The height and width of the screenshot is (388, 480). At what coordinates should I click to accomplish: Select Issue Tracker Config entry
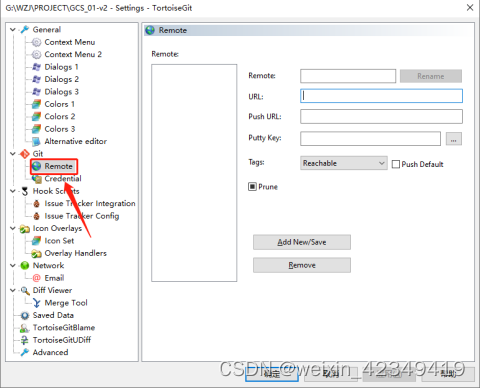click(82, 216)
